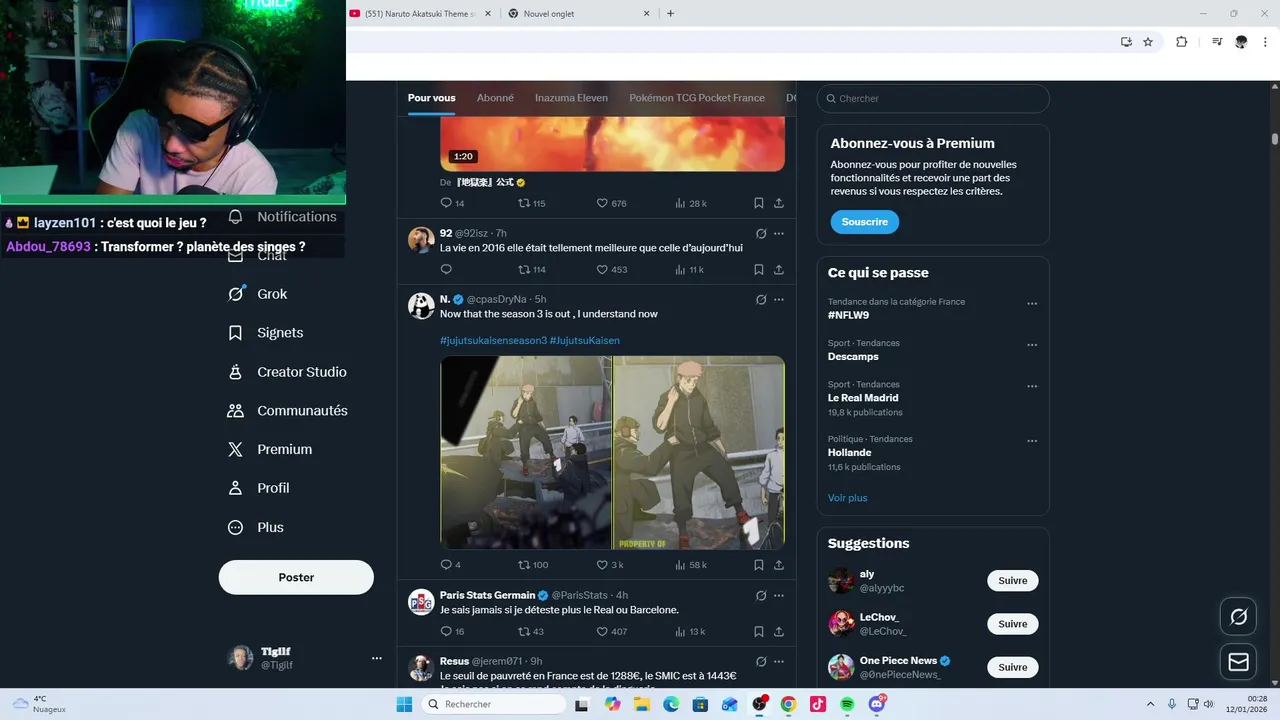Open the Inazuma Eleven timeline tab
The width and height of the screenshot is (1280, 720).
(571, 98)
